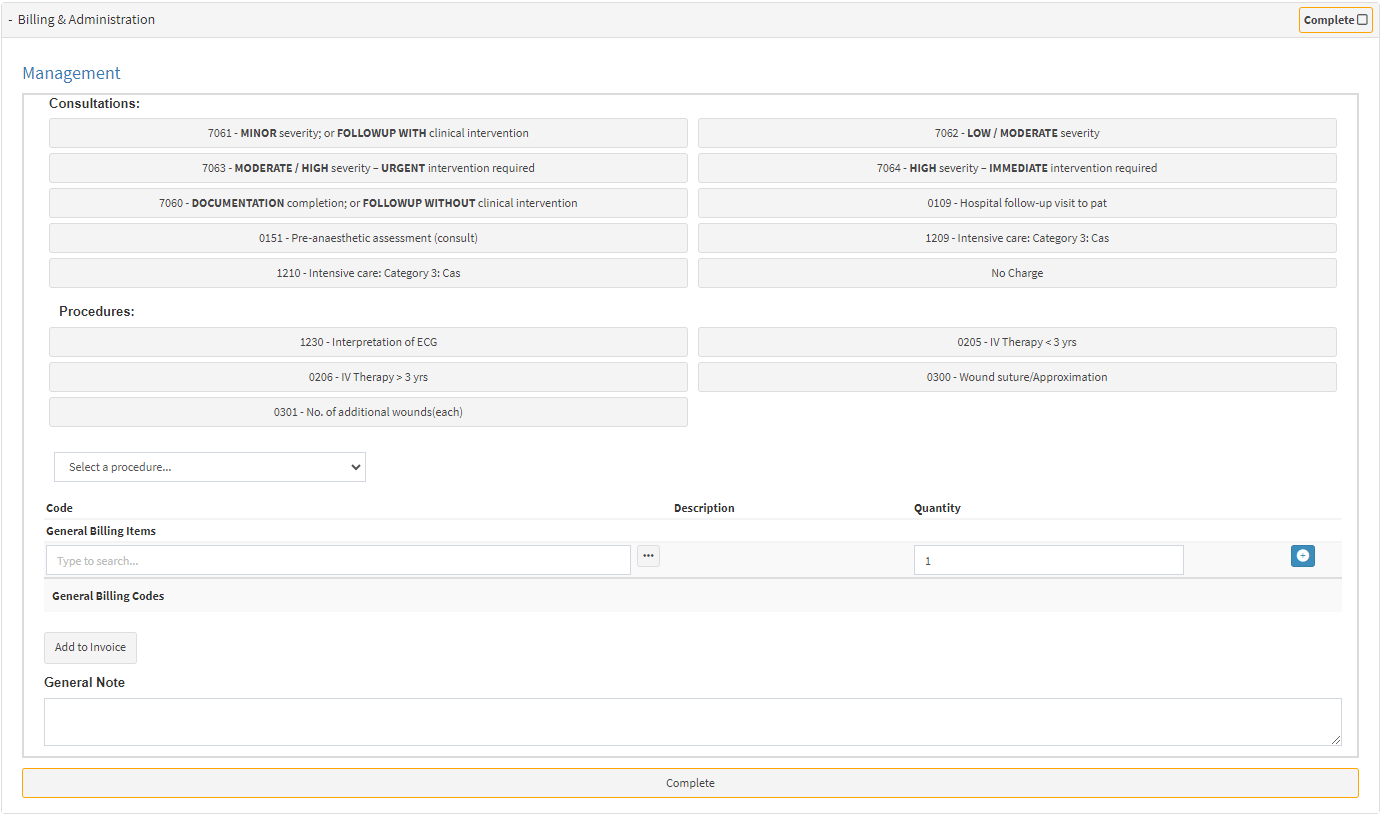Add procedure 1230 Interpretation of ECG
1383x816 pixels.
tap(368, 342)
